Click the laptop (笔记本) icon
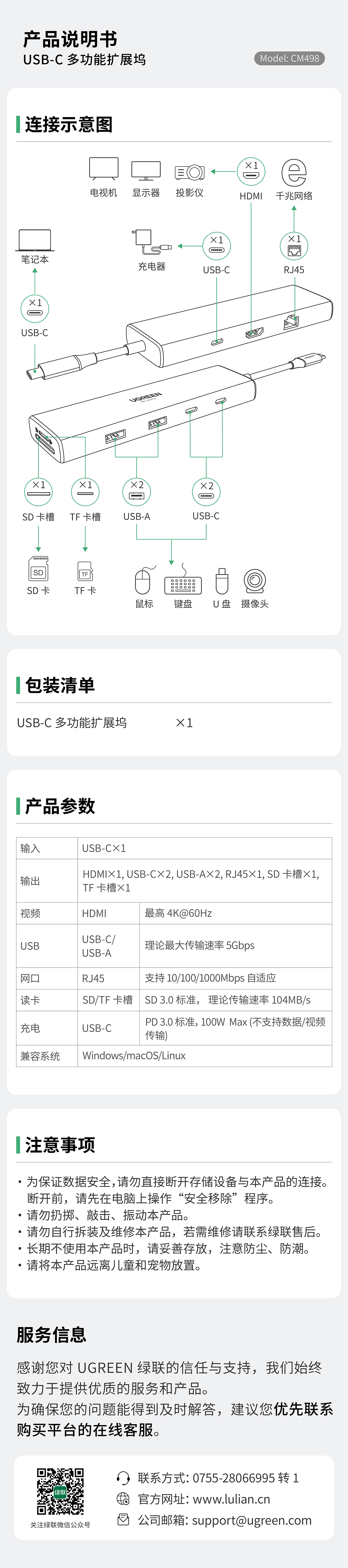The height and width of the screenshot is (1568, 348). tap(35, 241)
